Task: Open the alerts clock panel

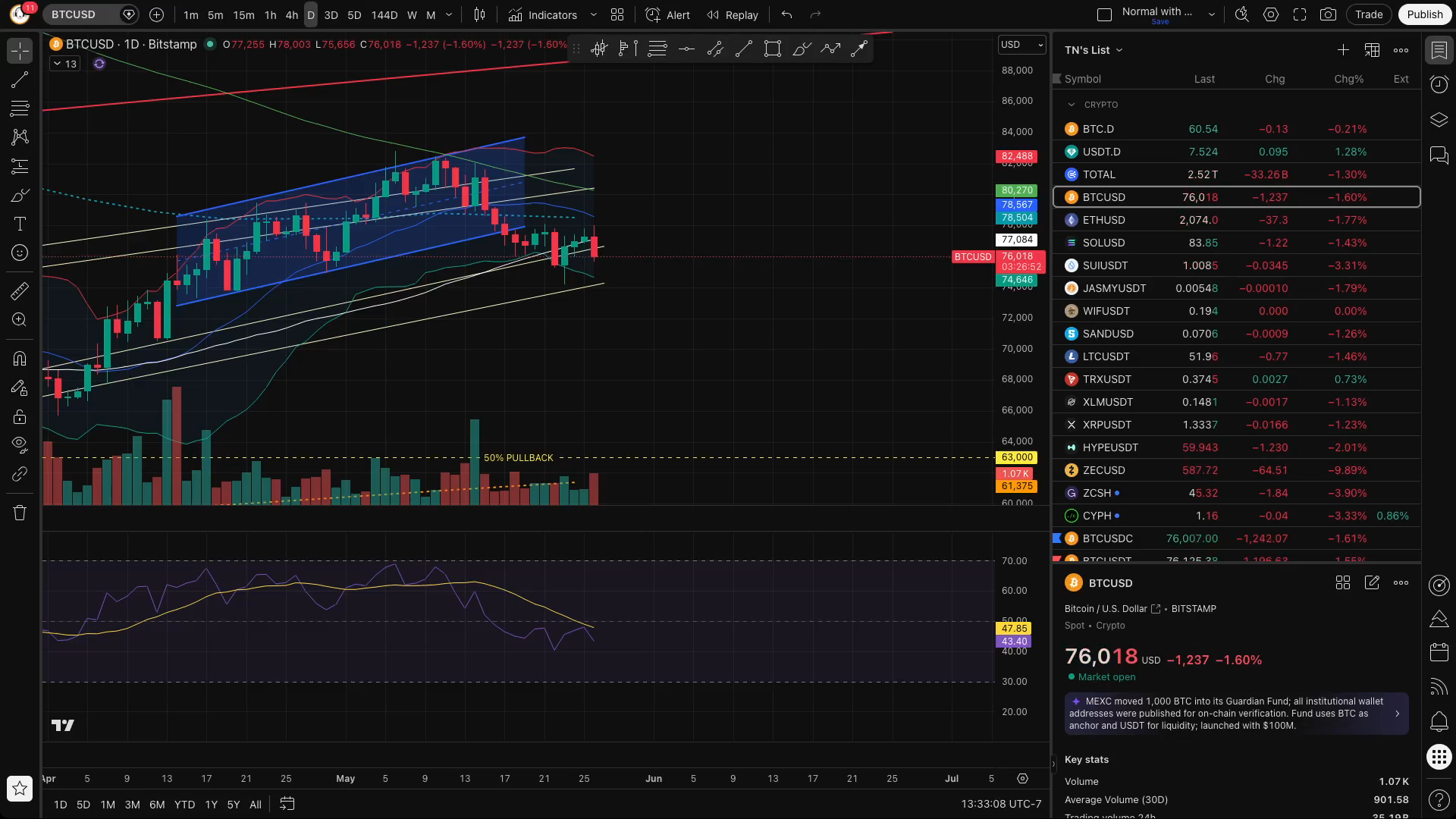Action: click(1439, 84)
